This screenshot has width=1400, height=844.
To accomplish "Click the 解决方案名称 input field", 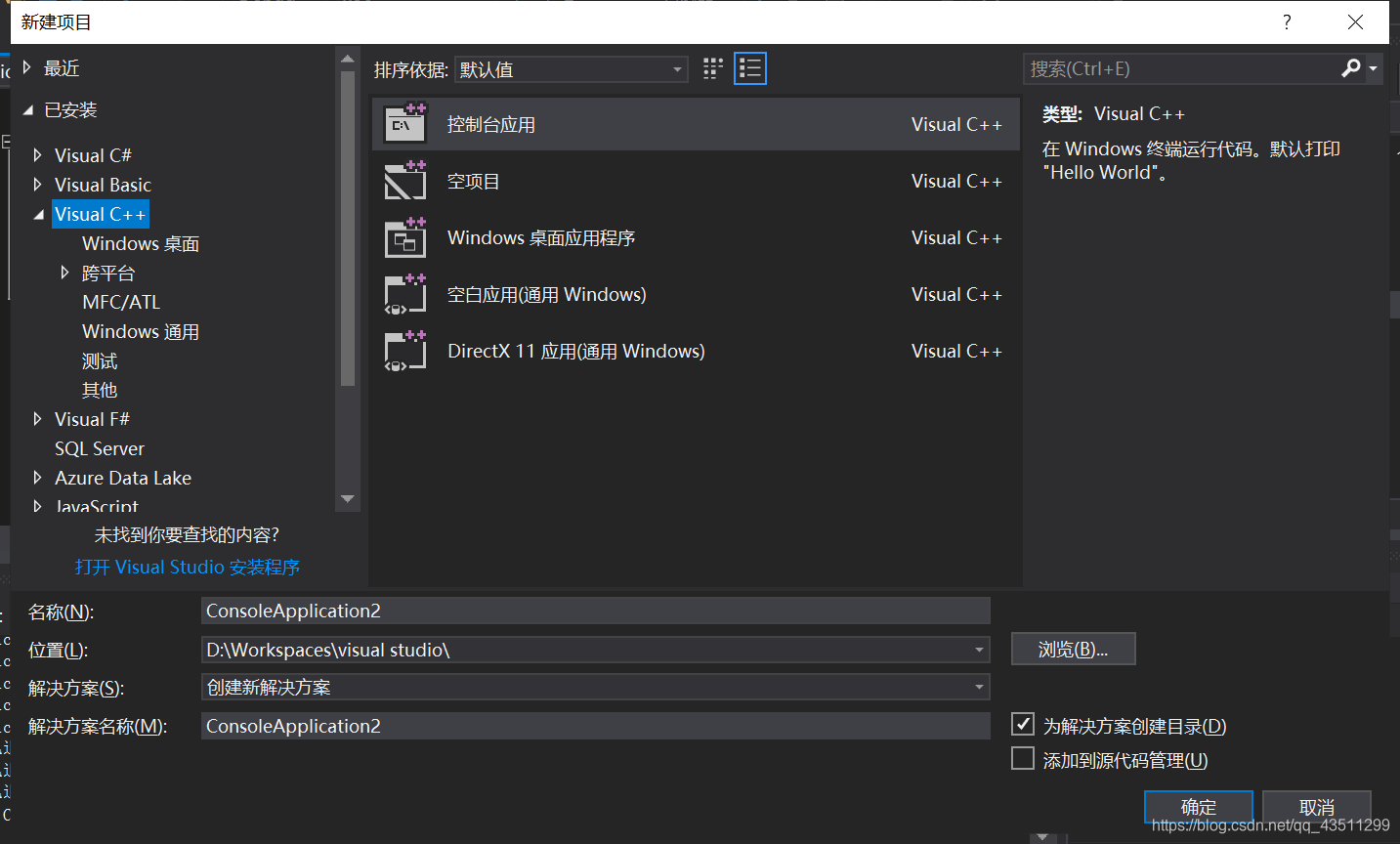I will (596, 726).
